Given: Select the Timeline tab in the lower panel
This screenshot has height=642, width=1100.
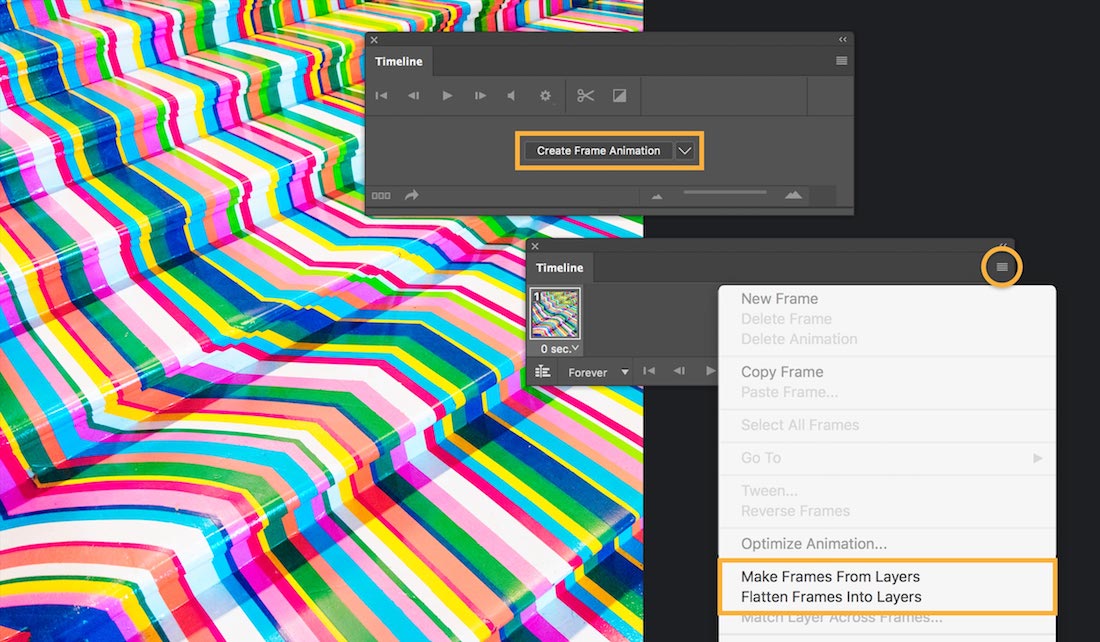Looking at the screenshot, I should (x=559, y=267).
